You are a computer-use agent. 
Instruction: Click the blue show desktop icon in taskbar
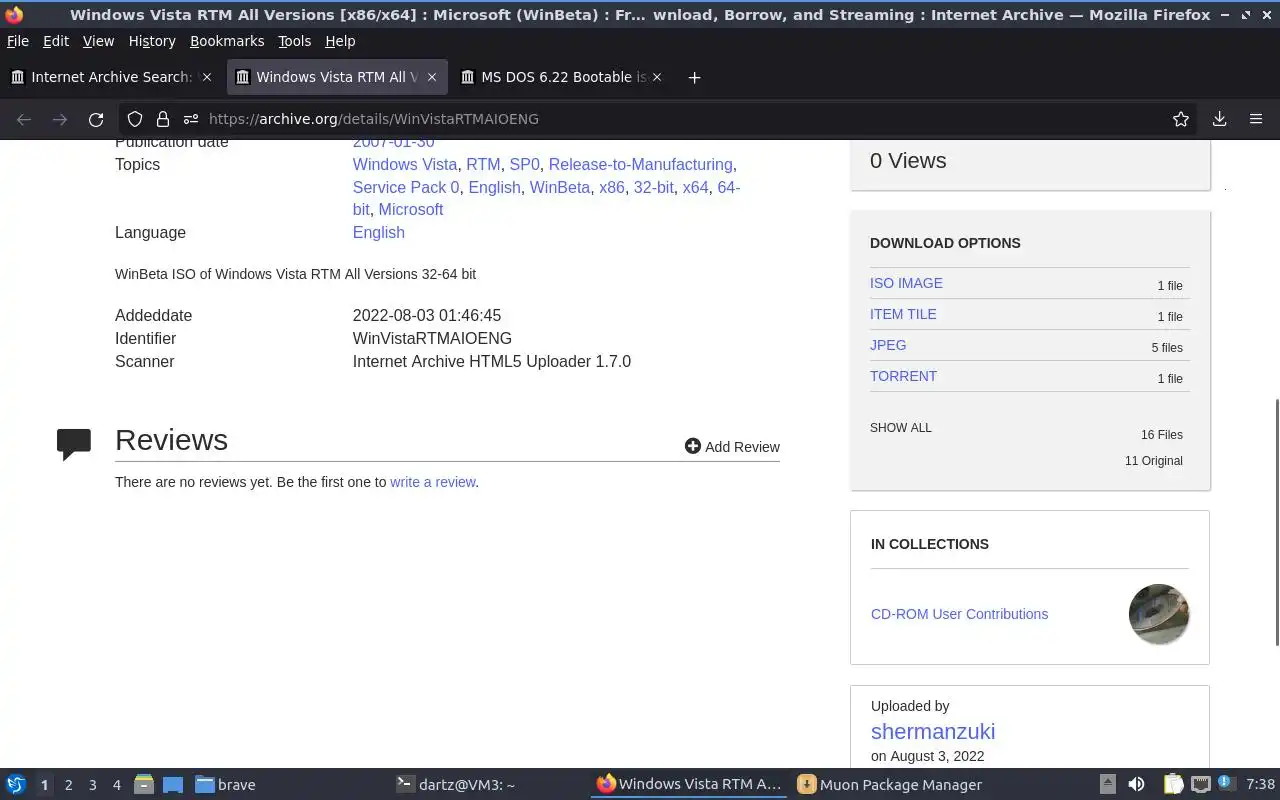pos(173,785)
